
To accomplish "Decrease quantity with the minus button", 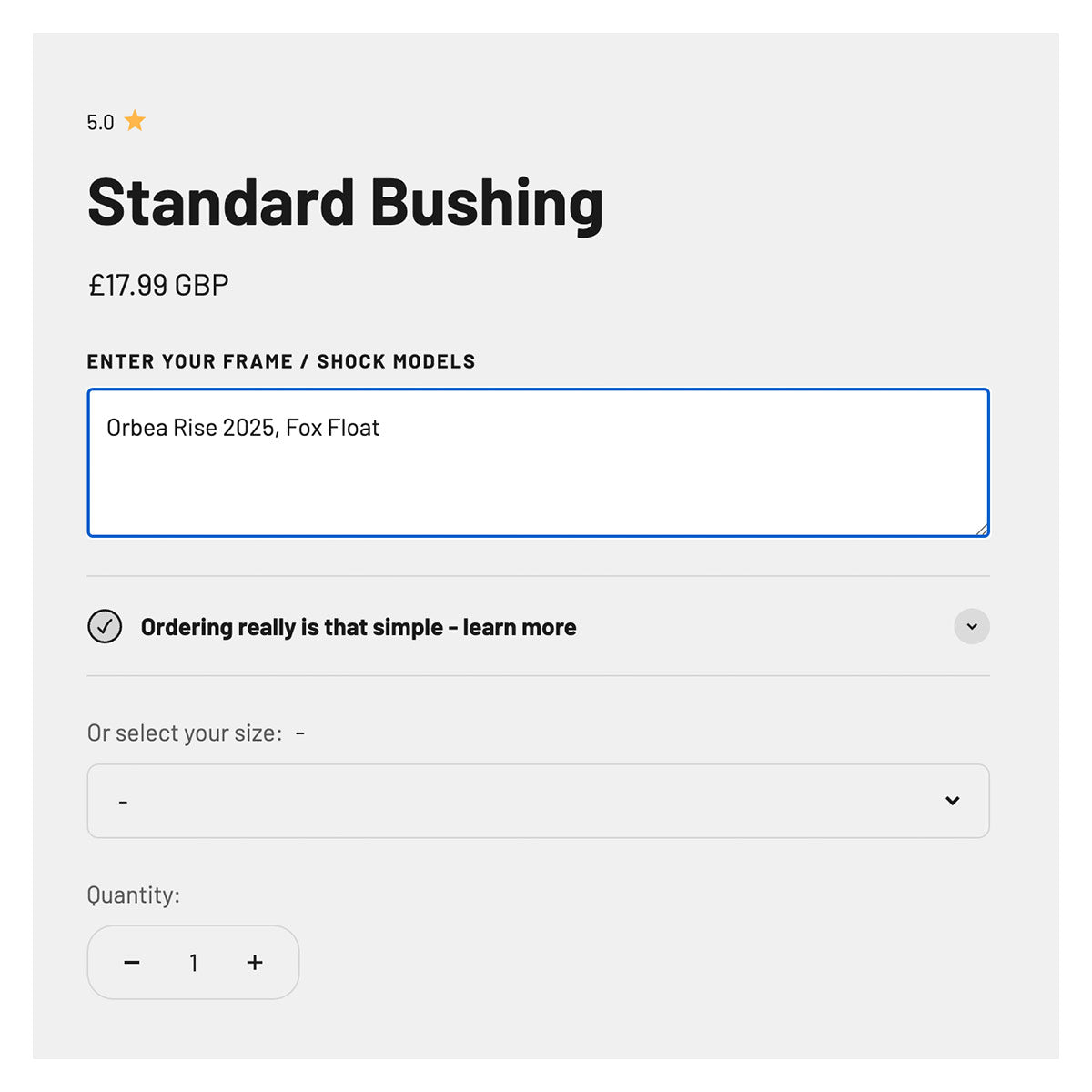I will [x=132, y=963].
